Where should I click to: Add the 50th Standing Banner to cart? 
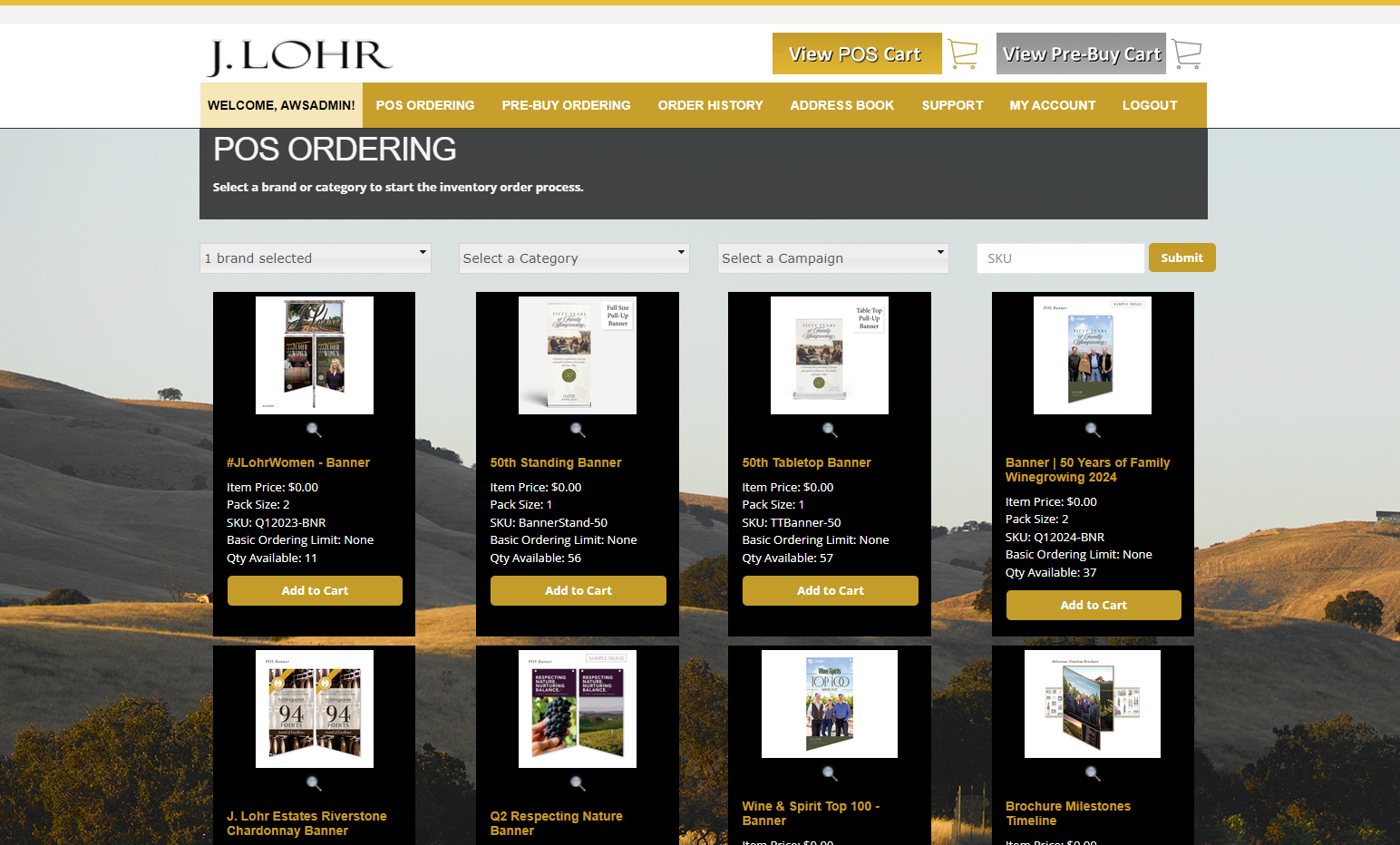(x=578, y=590)
